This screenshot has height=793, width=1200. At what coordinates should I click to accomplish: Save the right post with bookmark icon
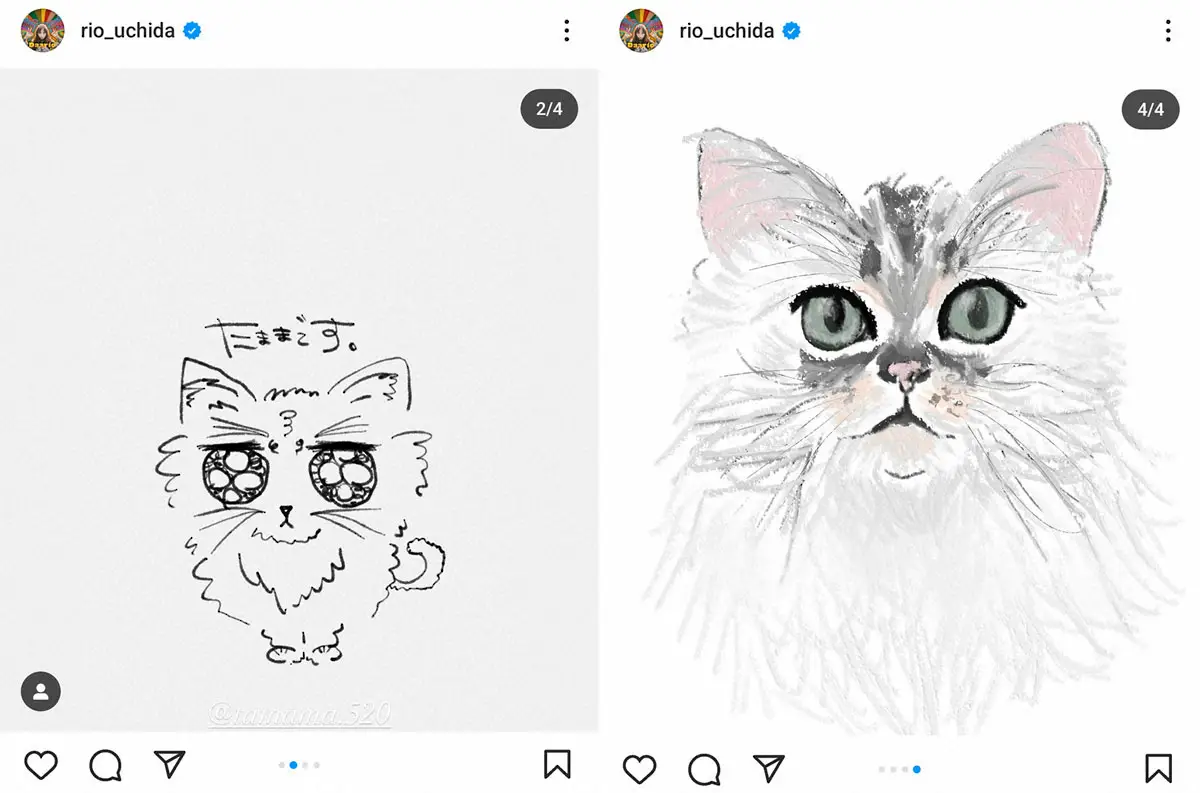coord(1158,767)
